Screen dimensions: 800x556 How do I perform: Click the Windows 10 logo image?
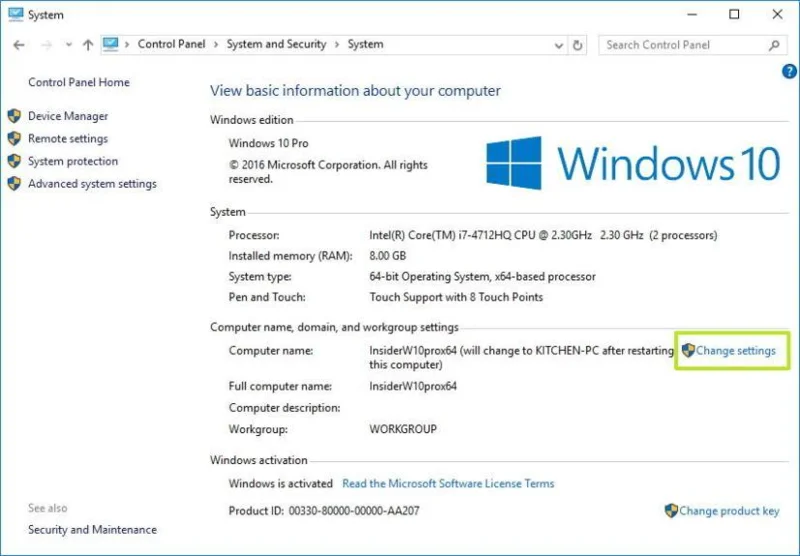[x=633, y=163]
